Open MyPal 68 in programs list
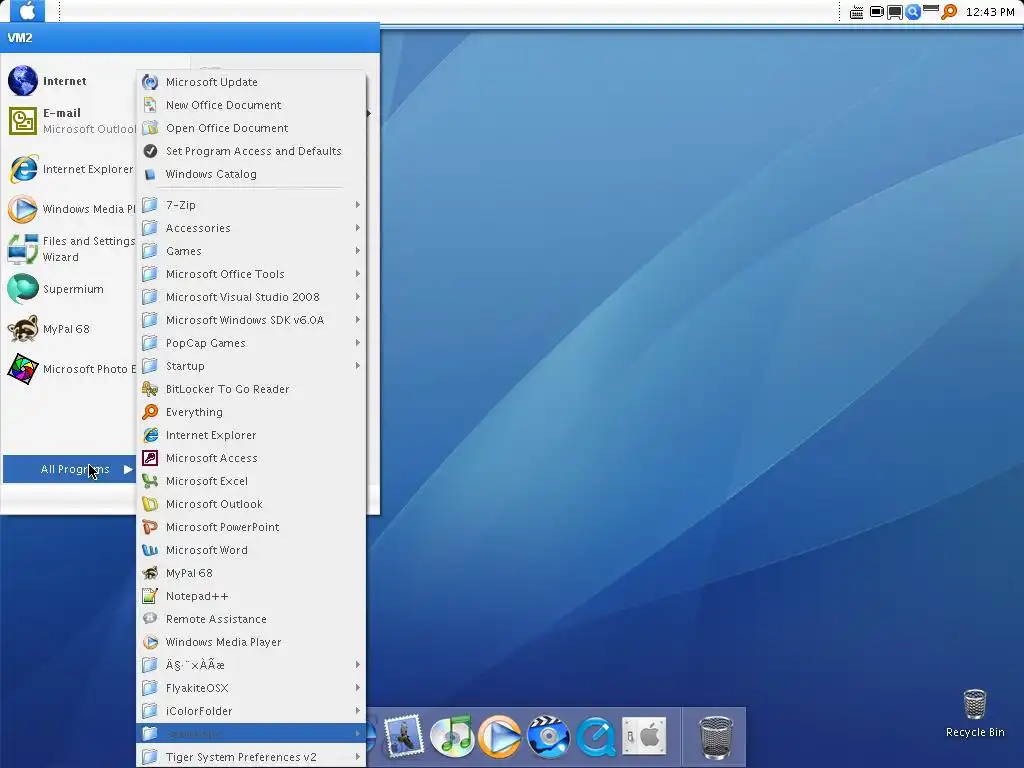Image resolution: width=1024 pixels, height=768 pixels. click(x=251, y=573)
